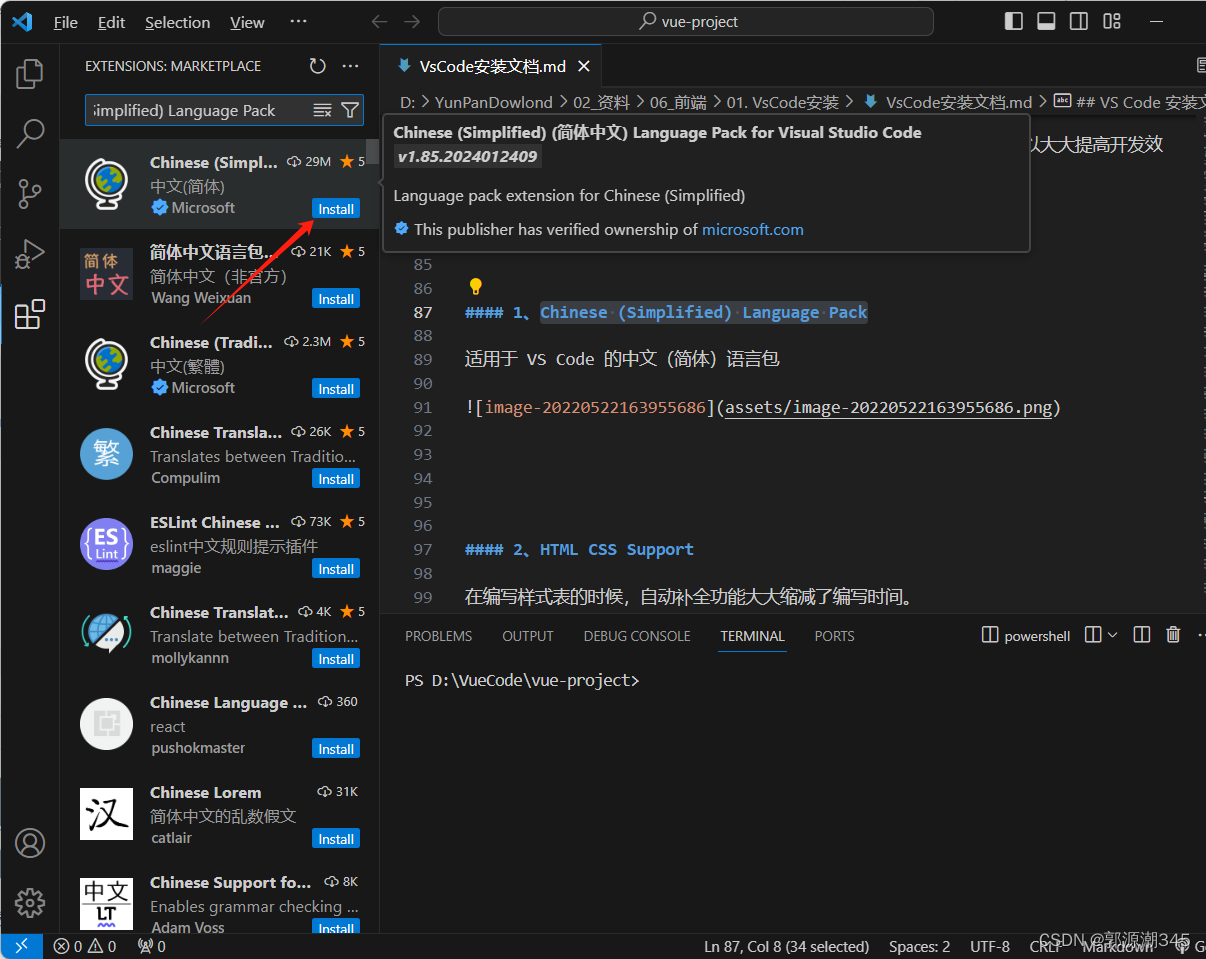Screen dimensions: 1206x959
Task: Install Chinese (Simplified) language pack by Microsoft
Action: click(x=336, y=209)
